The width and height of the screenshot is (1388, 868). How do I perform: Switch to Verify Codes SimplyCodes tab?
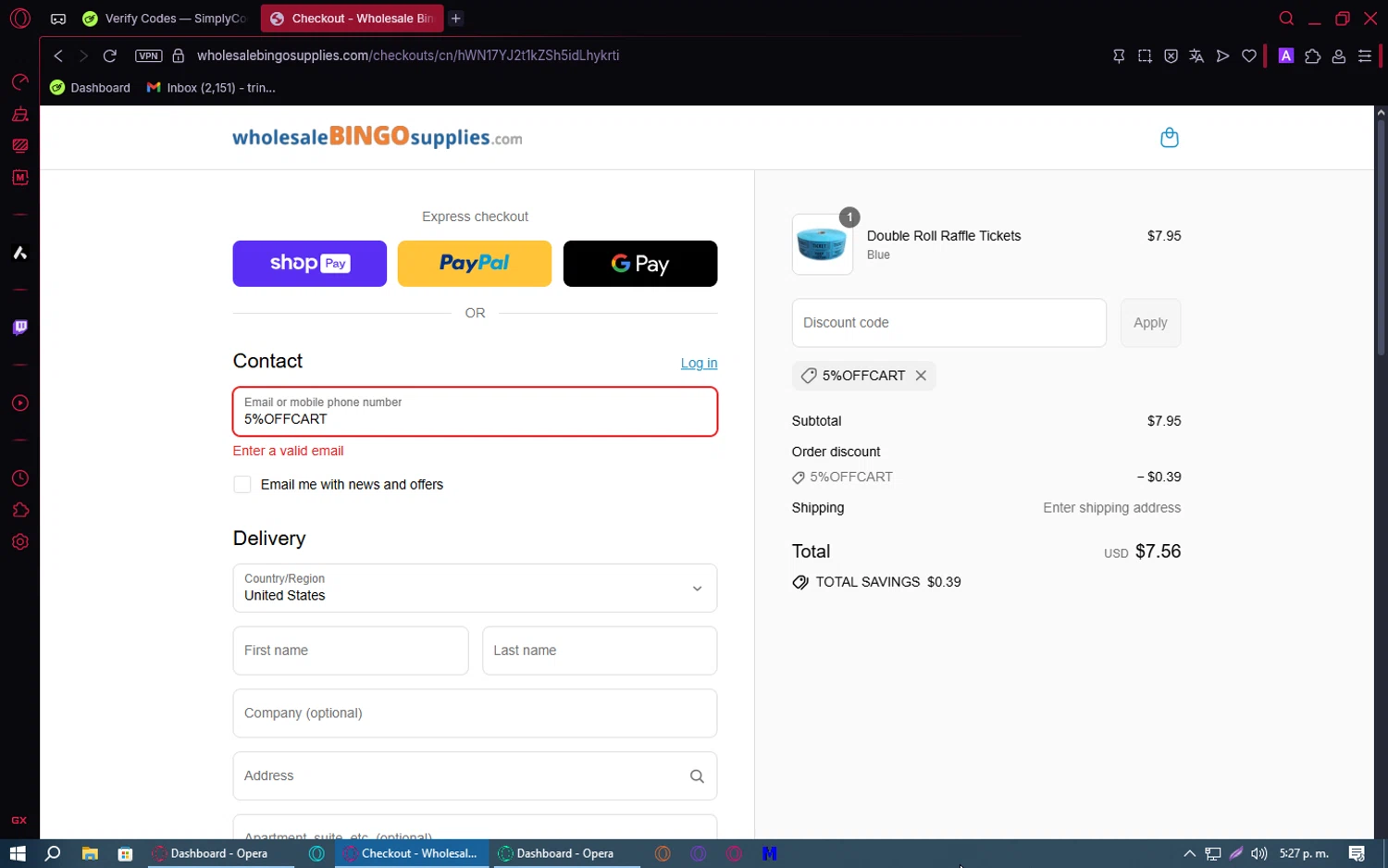coord(166,19)
